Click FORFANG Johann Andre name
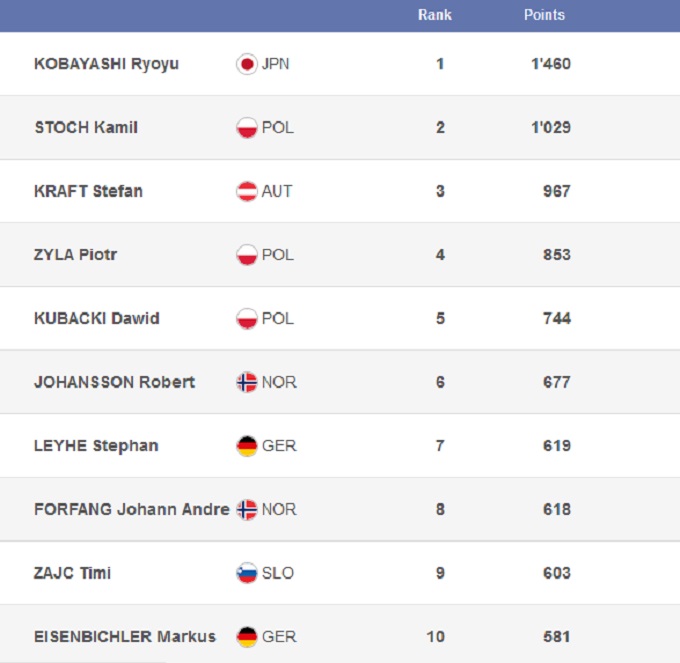 point(131,509)
